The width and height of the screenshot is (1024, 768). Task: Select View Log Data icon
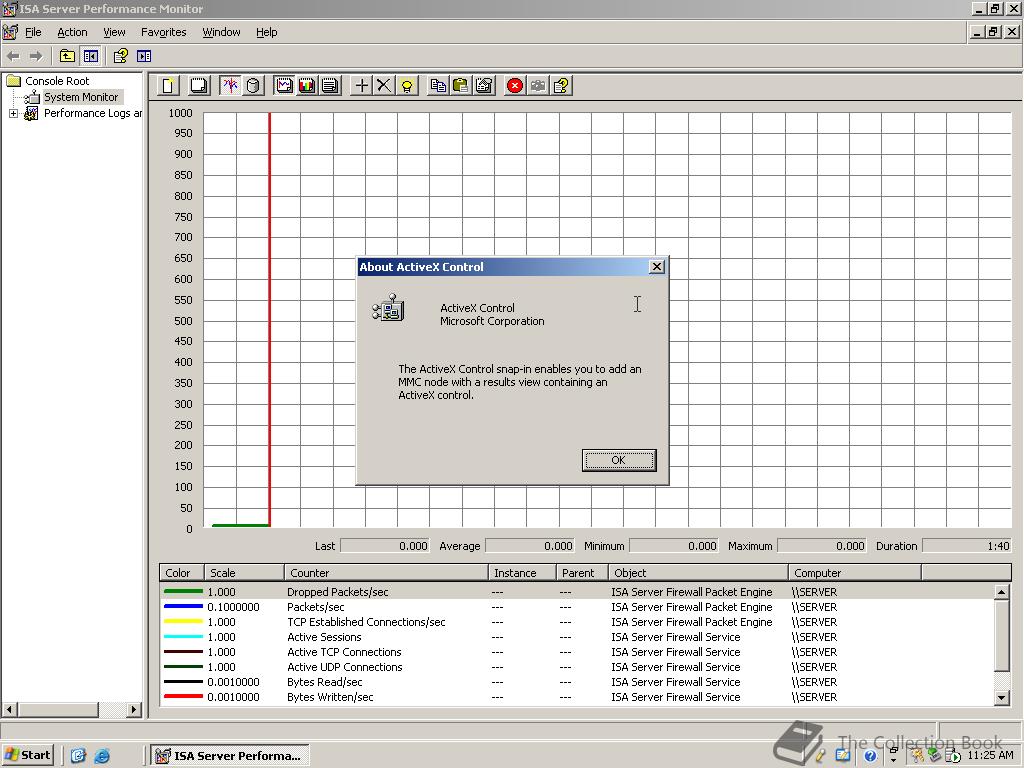pos(253,86)
